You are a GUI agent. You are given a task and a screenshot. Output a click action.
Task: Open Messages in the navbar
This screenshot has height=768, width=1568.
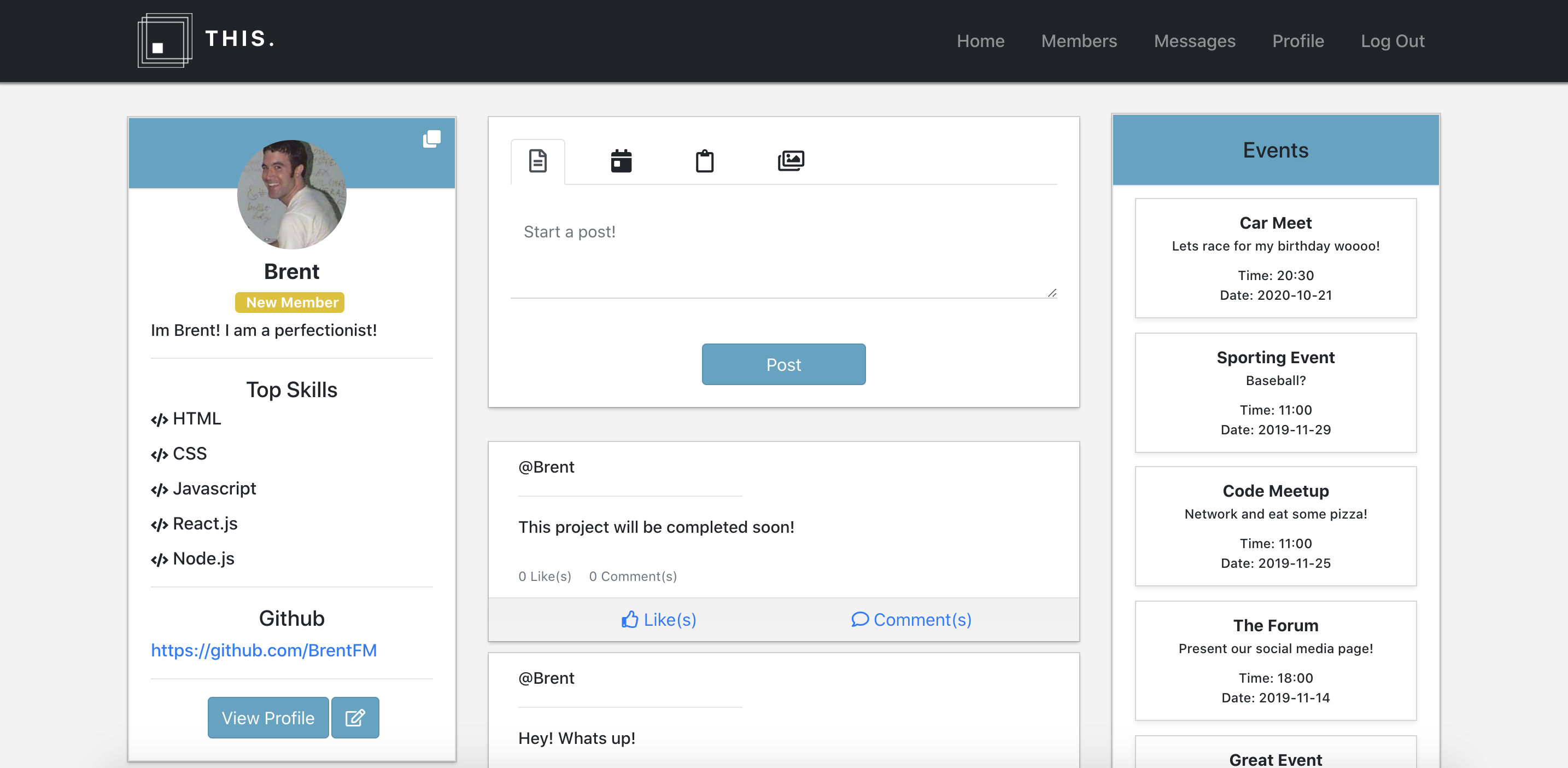(1194, 41)
